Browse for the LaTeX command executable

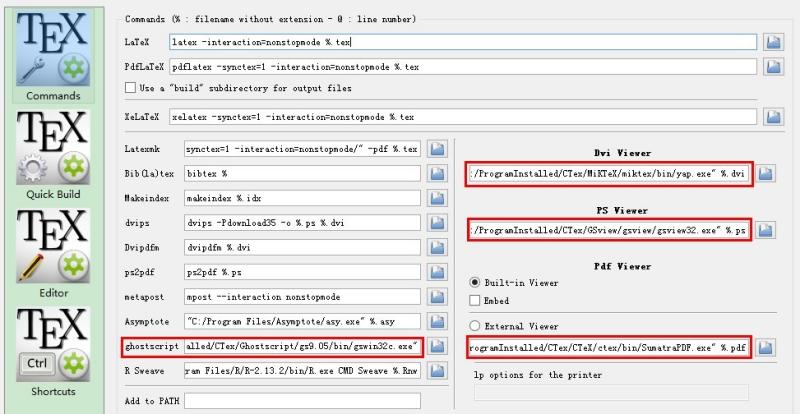773,41
